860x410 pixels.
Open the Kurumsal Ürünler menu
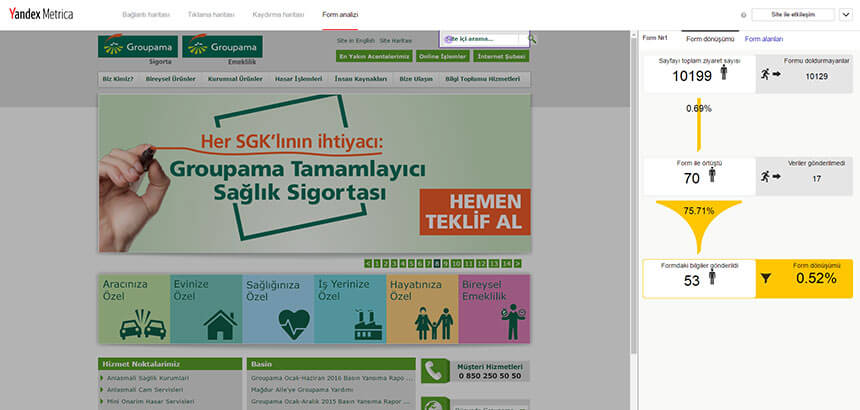pos(235,79)
